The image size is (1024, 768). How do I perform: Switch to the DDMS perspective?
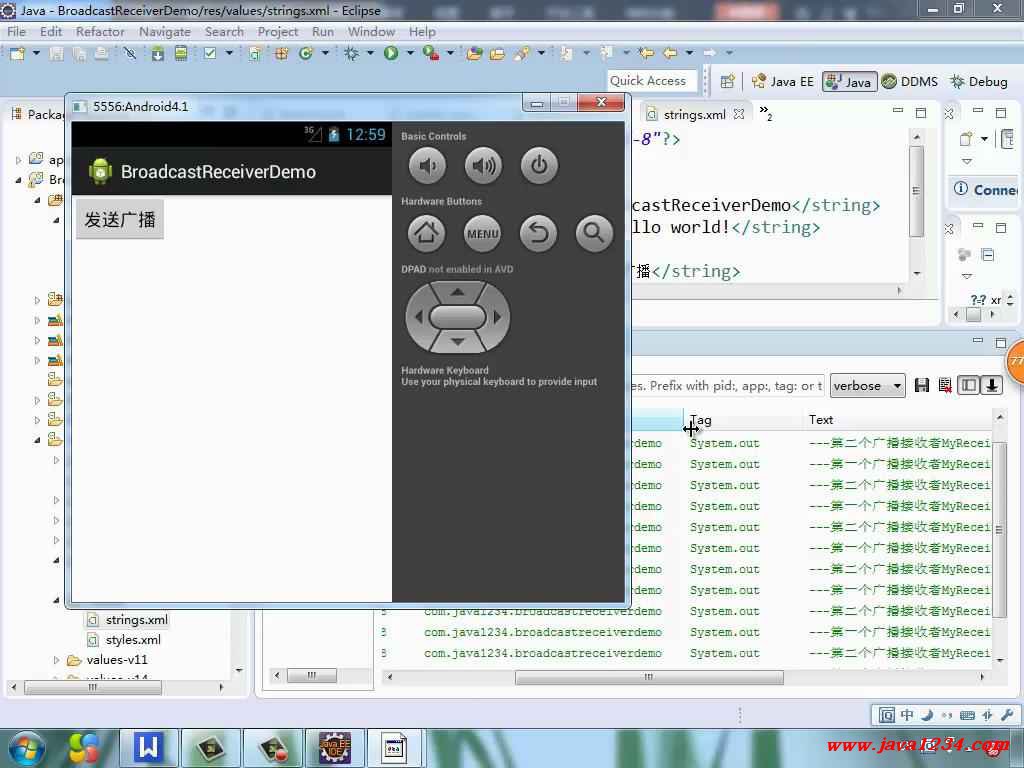(x=910, y=82)
